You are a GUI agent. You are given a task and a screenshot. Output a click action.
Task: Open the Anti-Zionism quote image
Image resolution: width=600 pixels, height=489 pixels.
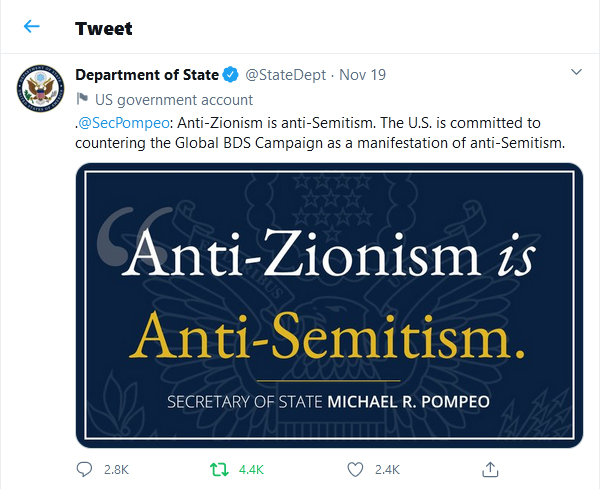[329, 304]
